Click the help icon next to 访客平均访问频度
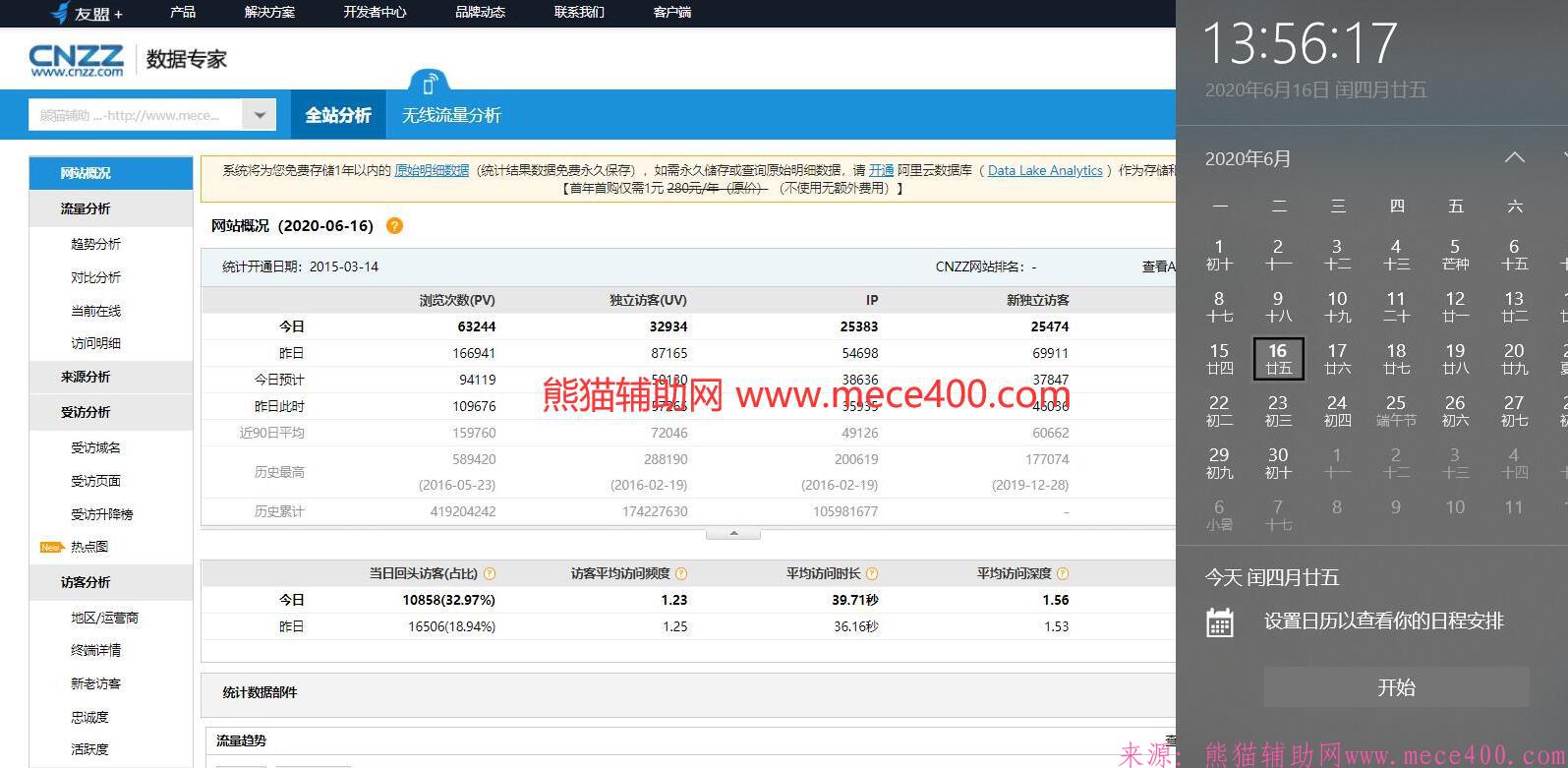Viewport: 1568px width, 768px height. pos(681,573)
